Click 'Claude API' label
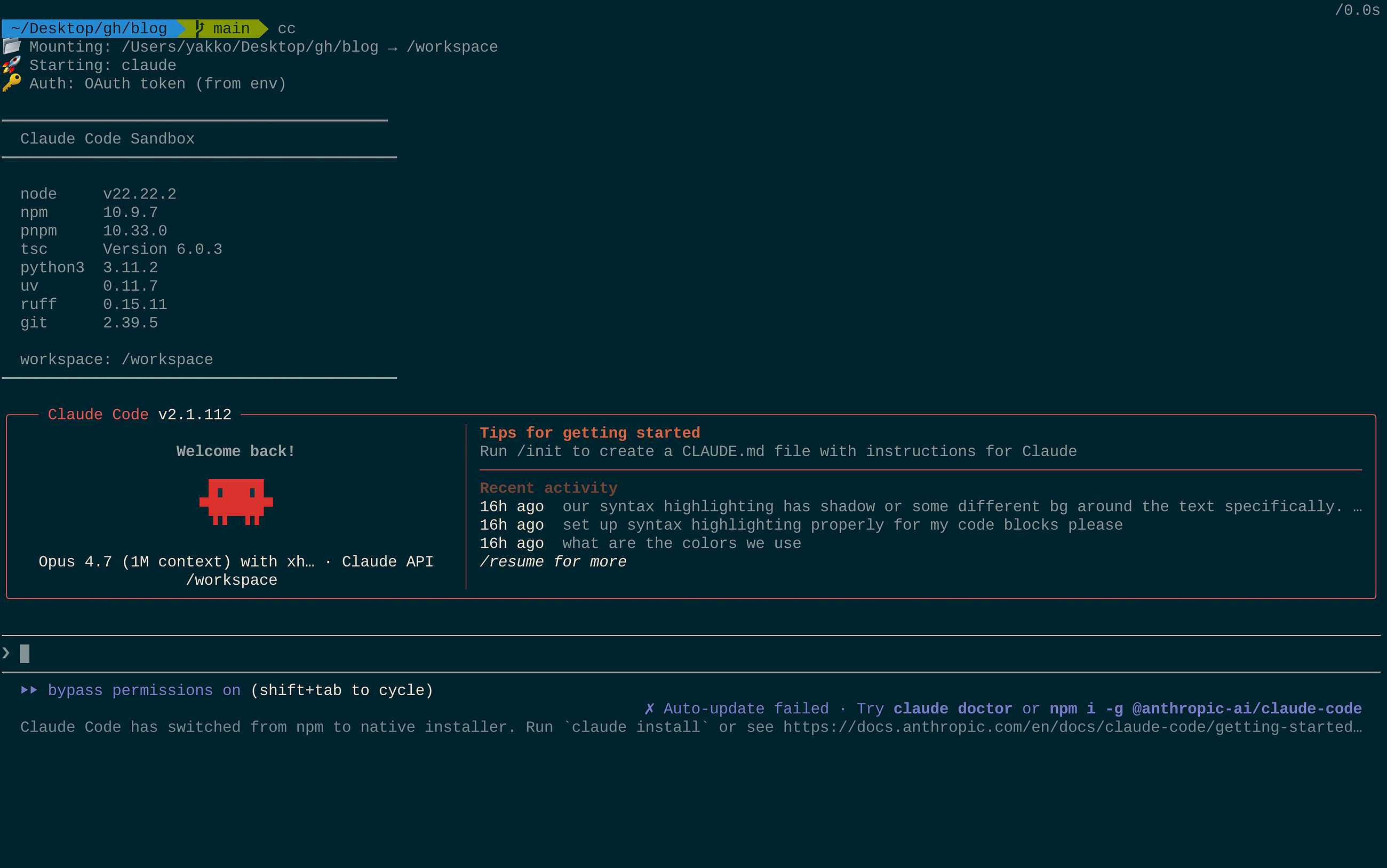Screen dimensions: 1387x868 387,561
